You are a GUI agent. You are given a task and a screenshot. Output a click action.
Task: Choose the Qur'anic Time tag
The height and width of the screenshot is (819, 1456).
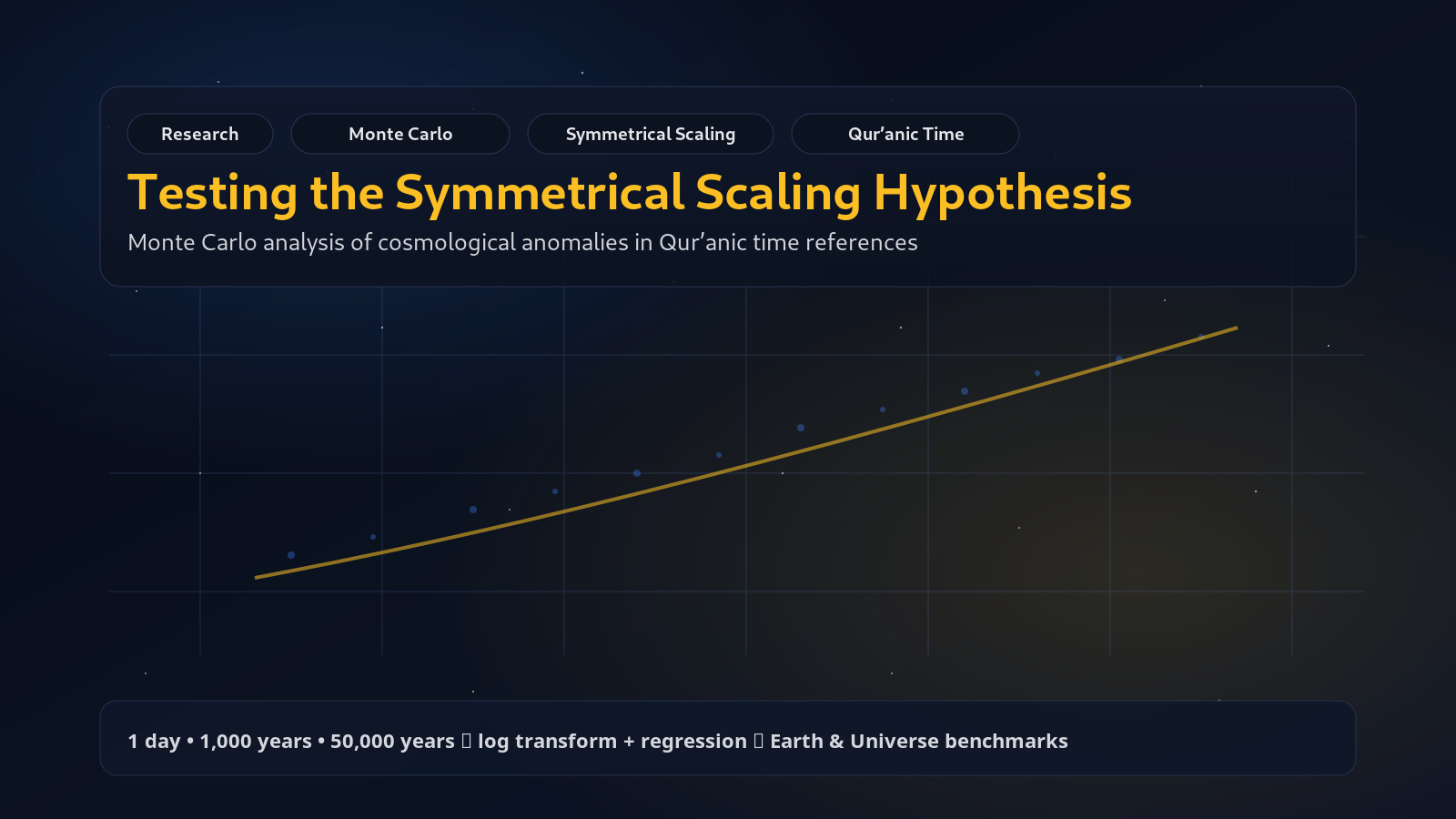pyautogui.click(x=905, y=134)
